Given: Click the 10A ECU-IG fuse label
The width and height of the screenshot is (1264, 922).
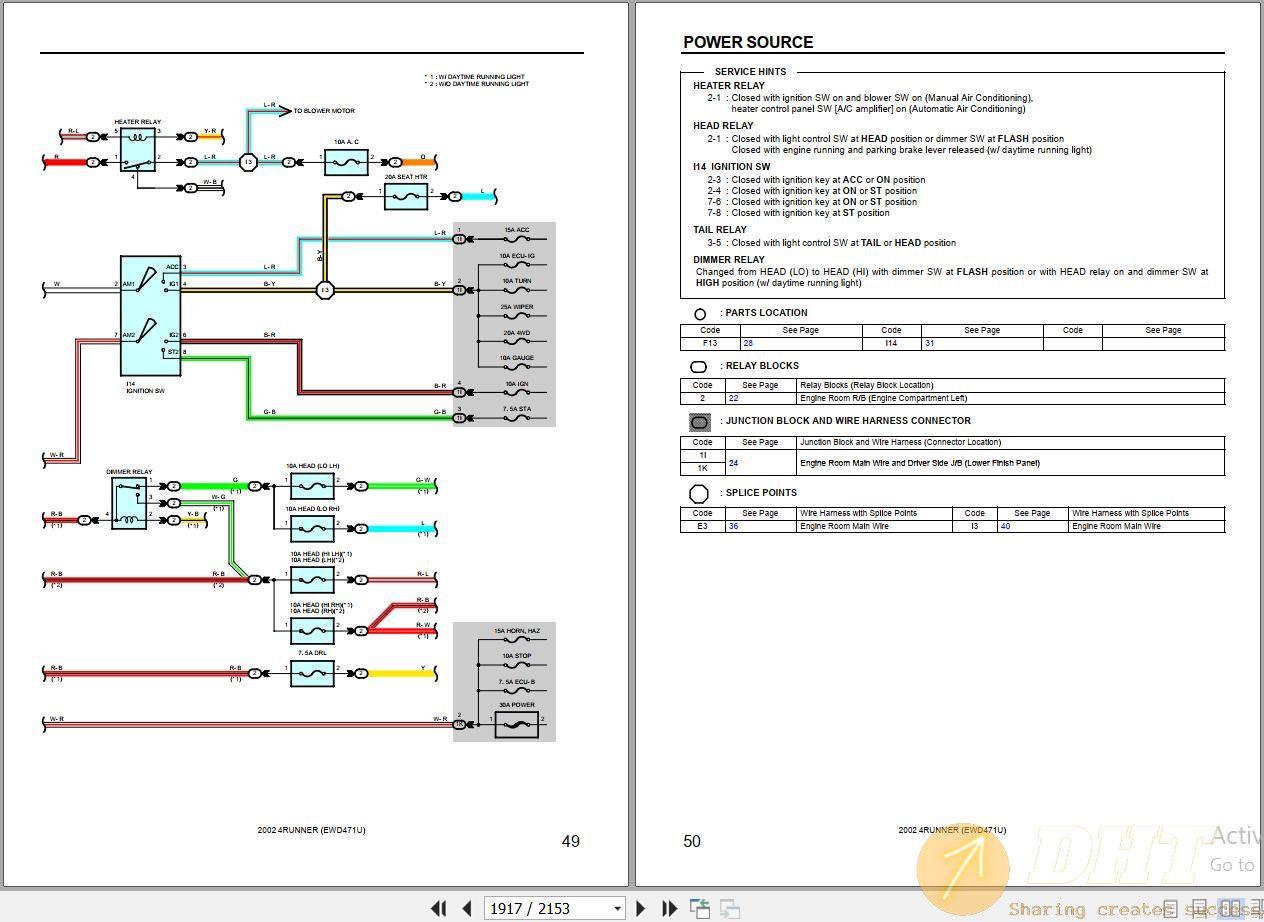Looking at the screenshot, I should point(517,256).
